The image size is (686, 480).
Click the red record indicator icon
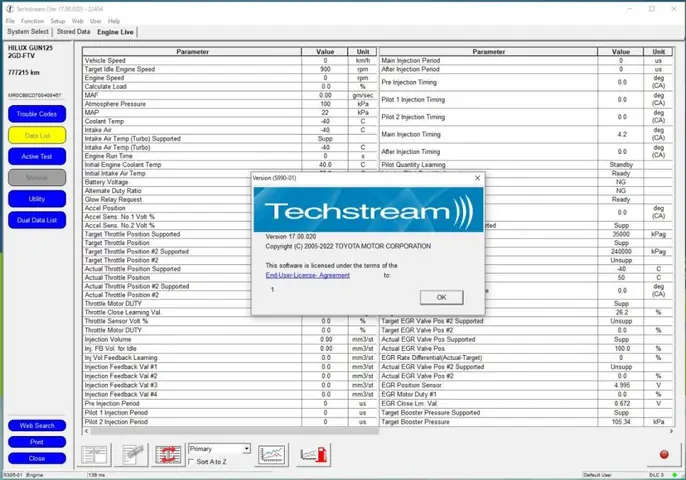point(664,455)
